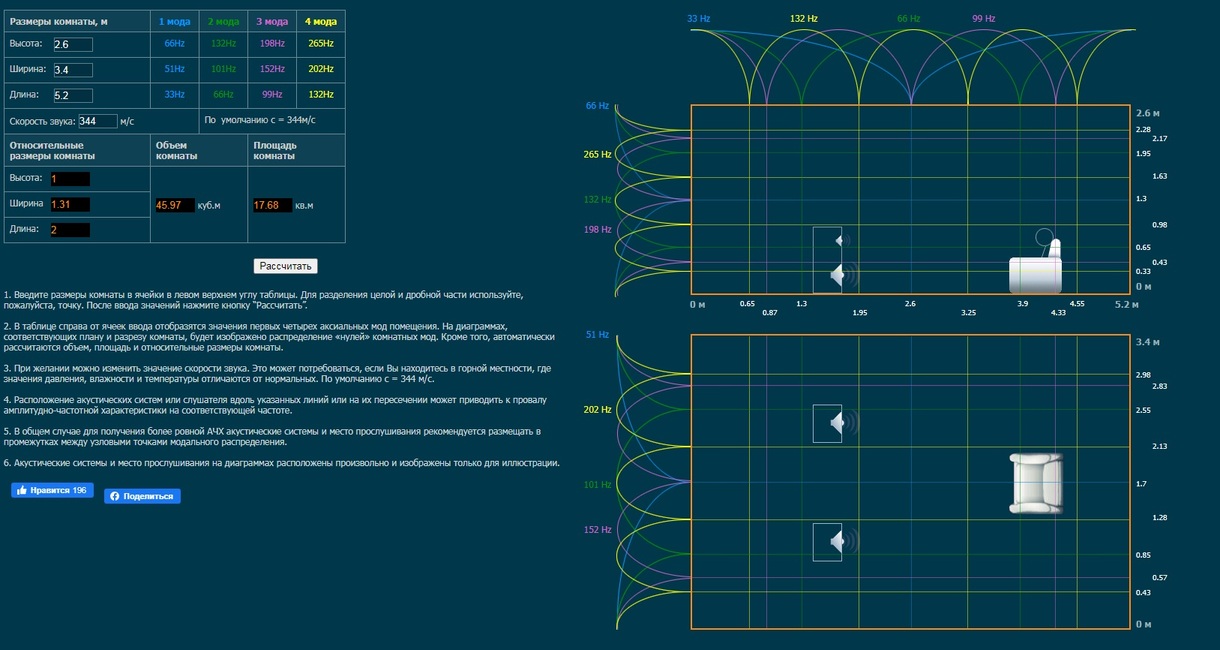The image size is (1220, 650).
Task: Click the speaker tweeter in the side-view diagram
Action: coord(838,240)
